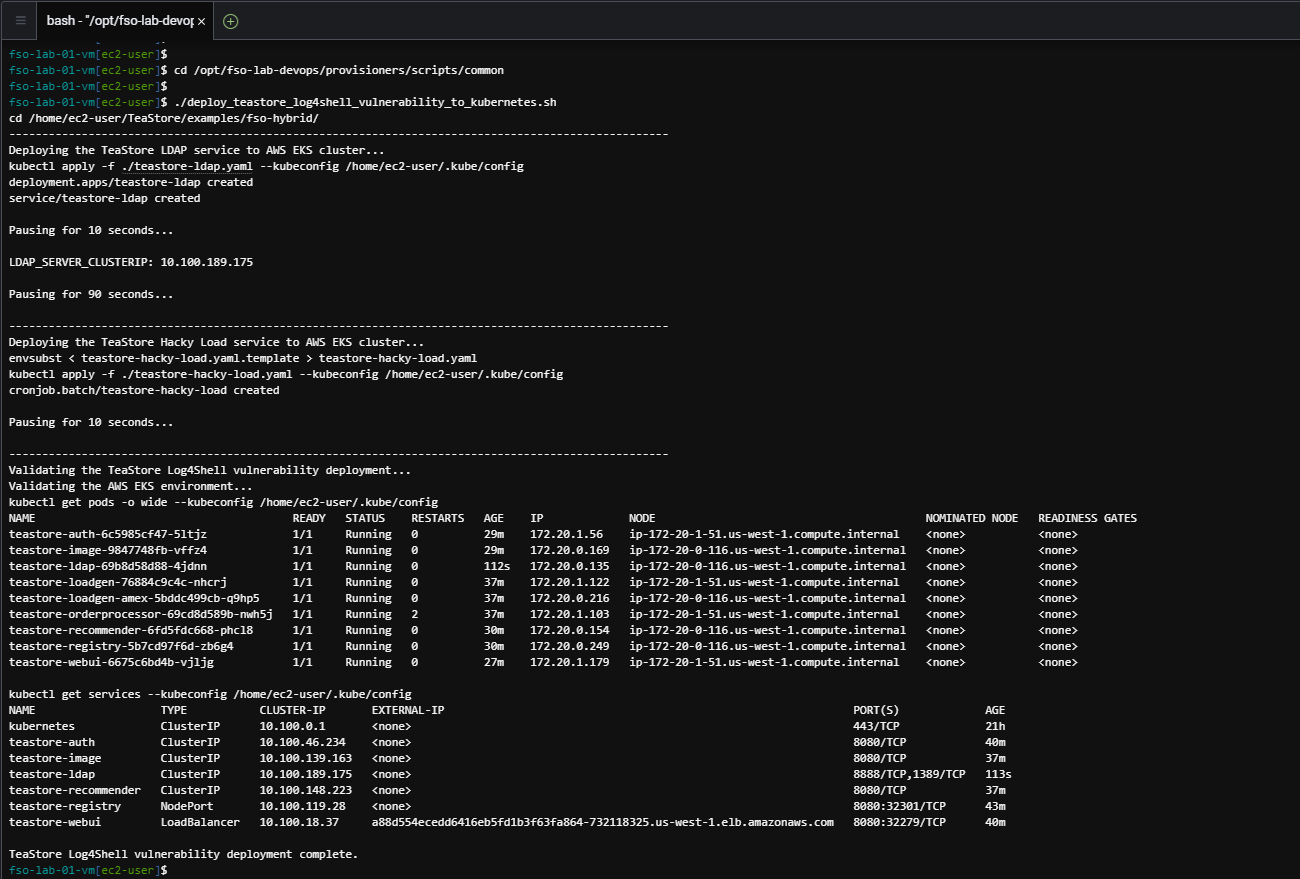This screenshot has height=879, width=1300.
Task: Click cluster IP 10.100.189.175 in services table
Action: tap(306, 774)
